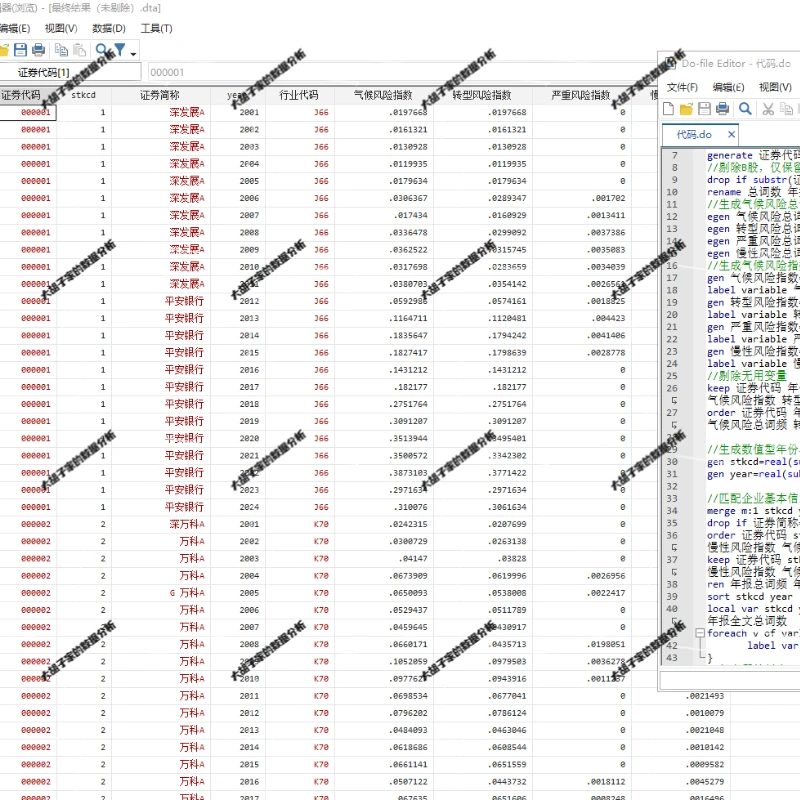Click the 'generate 证券代码' code line 7

[753, 155]
